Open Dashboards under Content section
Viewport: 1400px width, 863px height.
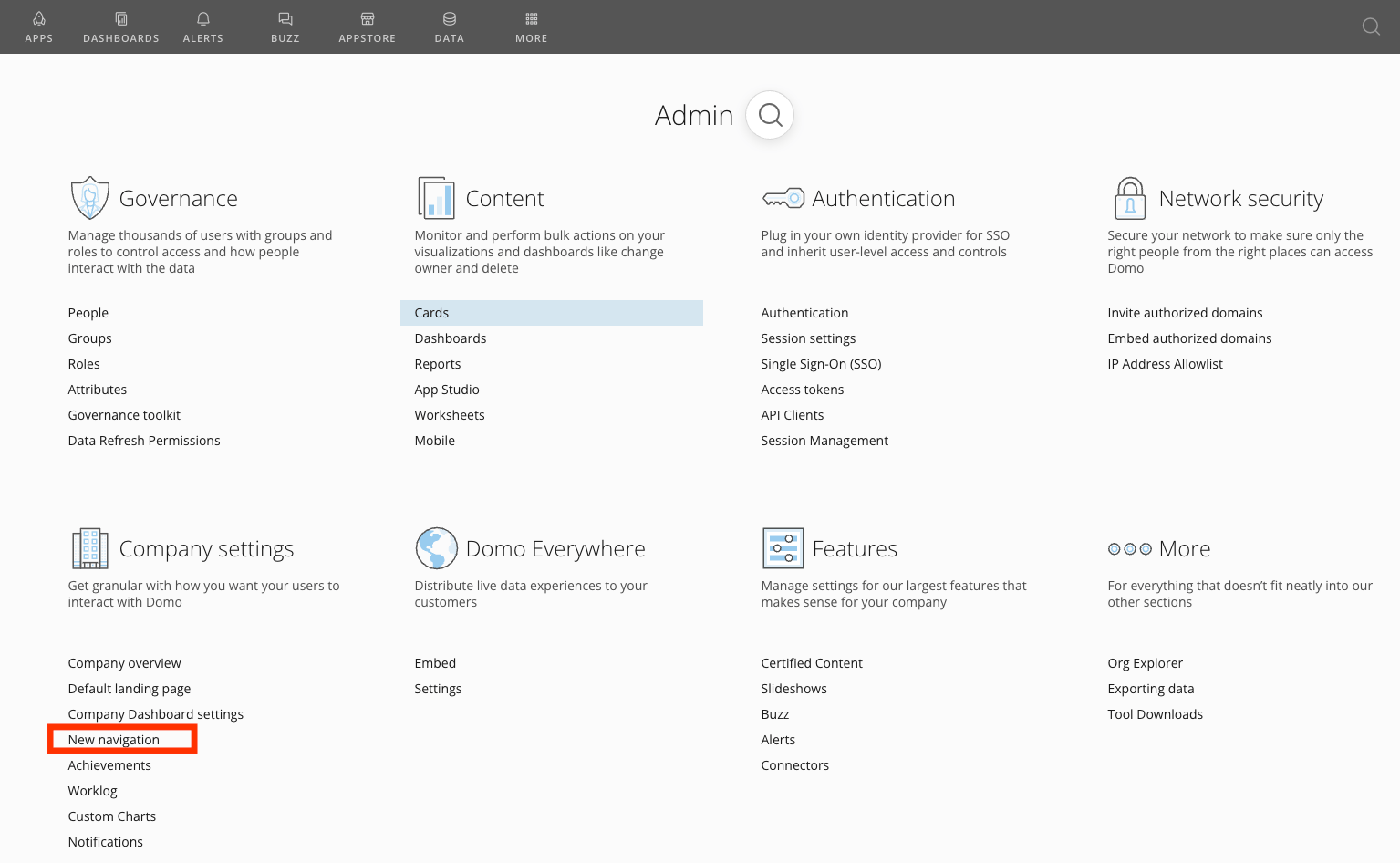point(451,338)
